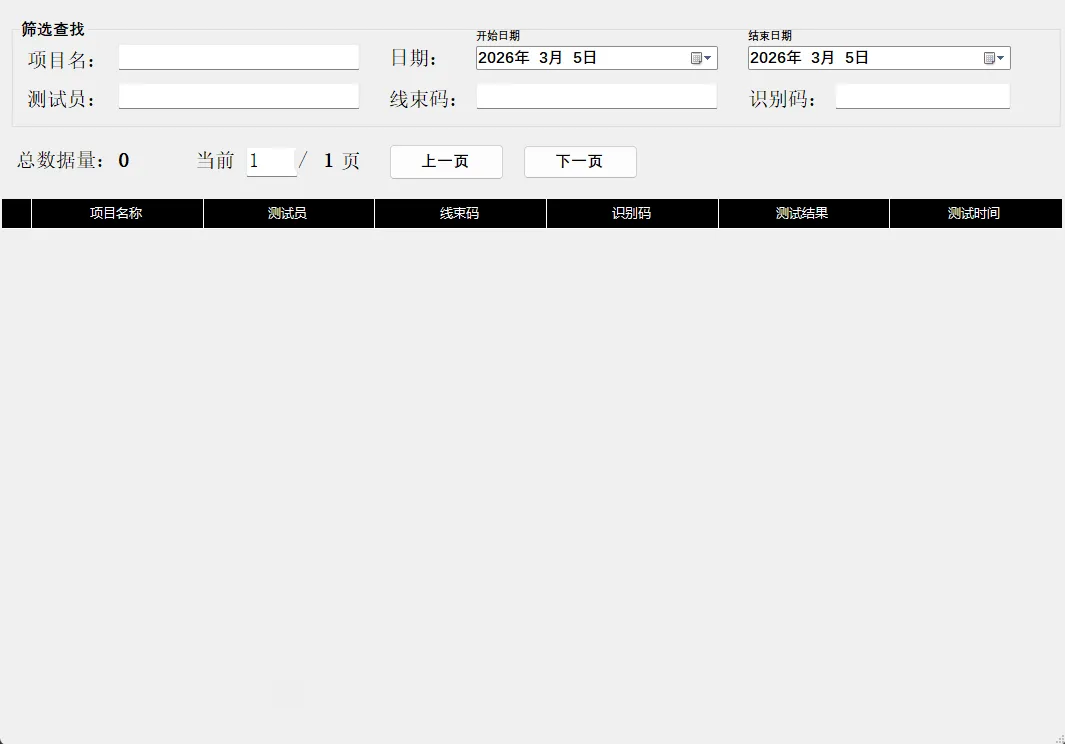Open the 结束日期 calendar dropdown icon
Viewport: 1065px width, 744px height.
994,58
